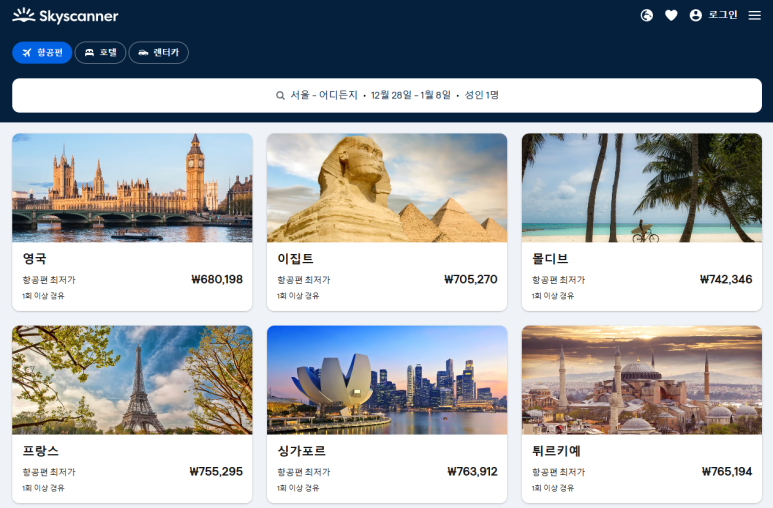The image size is (773, 508).
Task: Switch to the 호텔 hotels tab
Action: [x=101, y=52]
